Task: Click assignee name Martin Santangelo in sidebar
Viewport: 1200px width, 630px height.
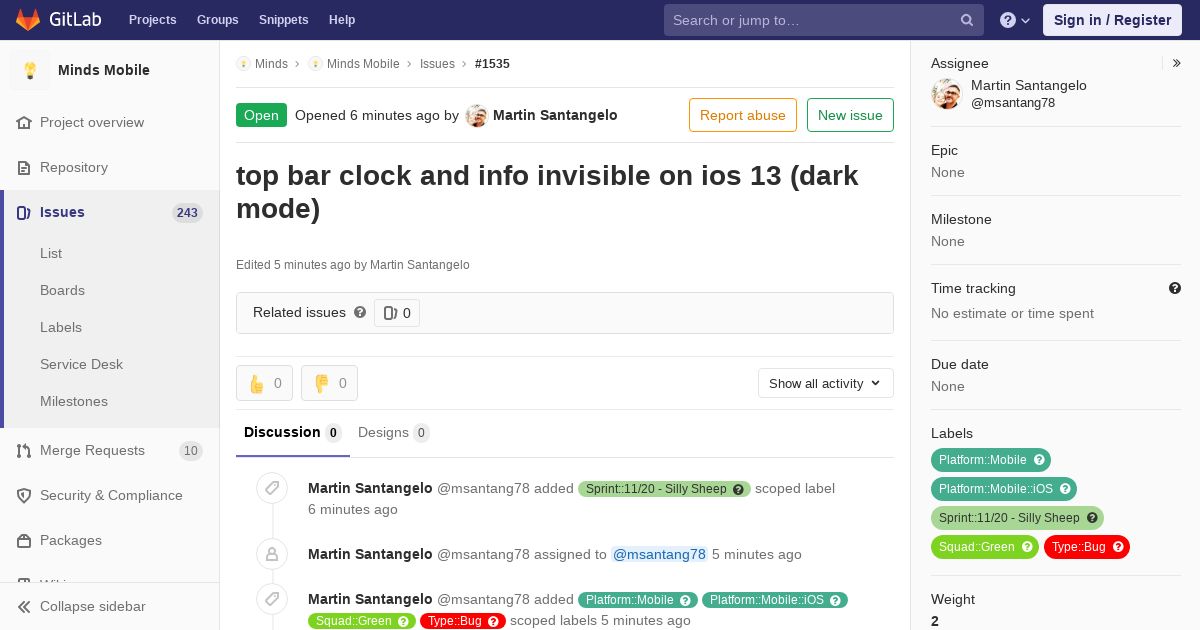Action: (1029, 85)
